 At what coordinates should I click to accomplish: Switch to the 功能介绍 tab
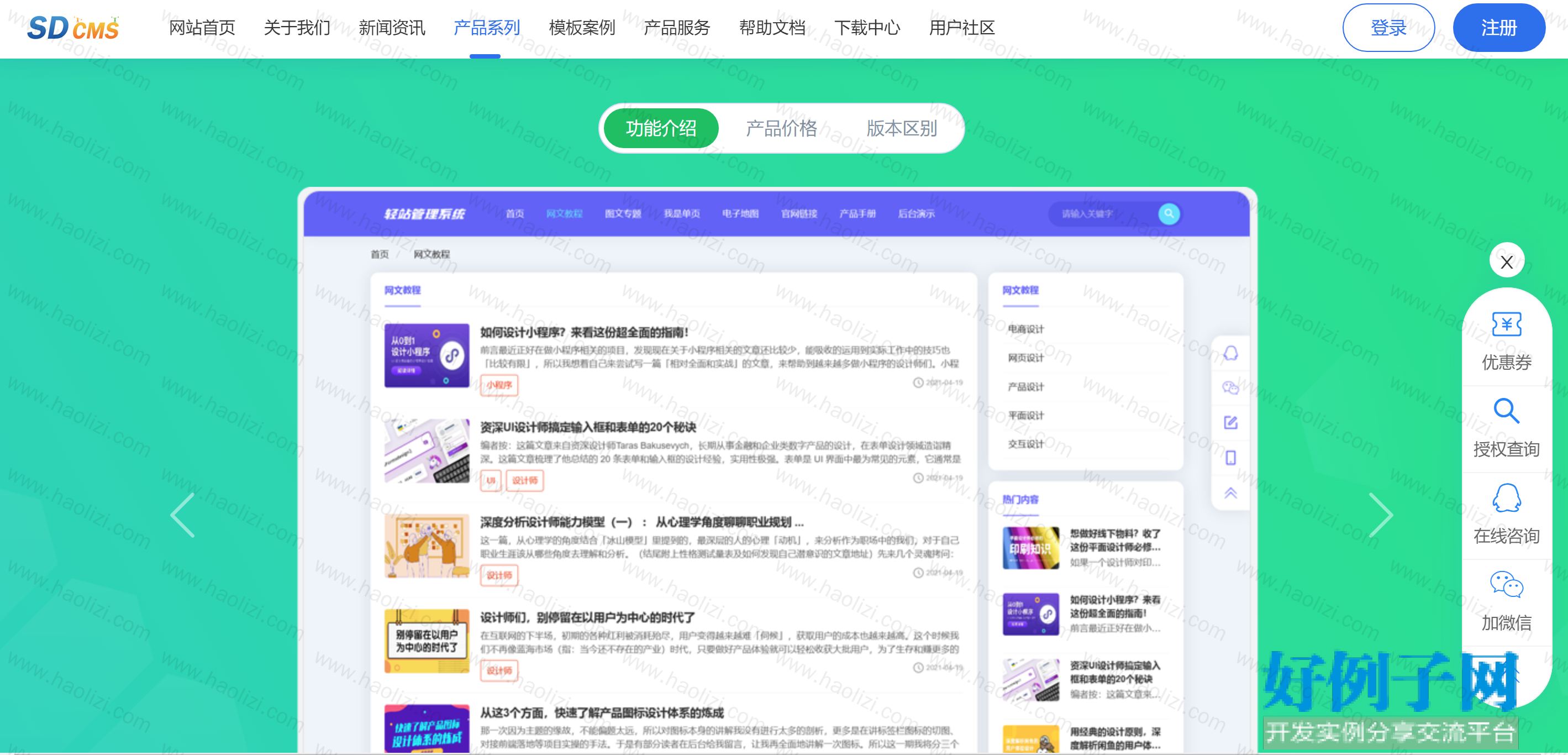661,128
